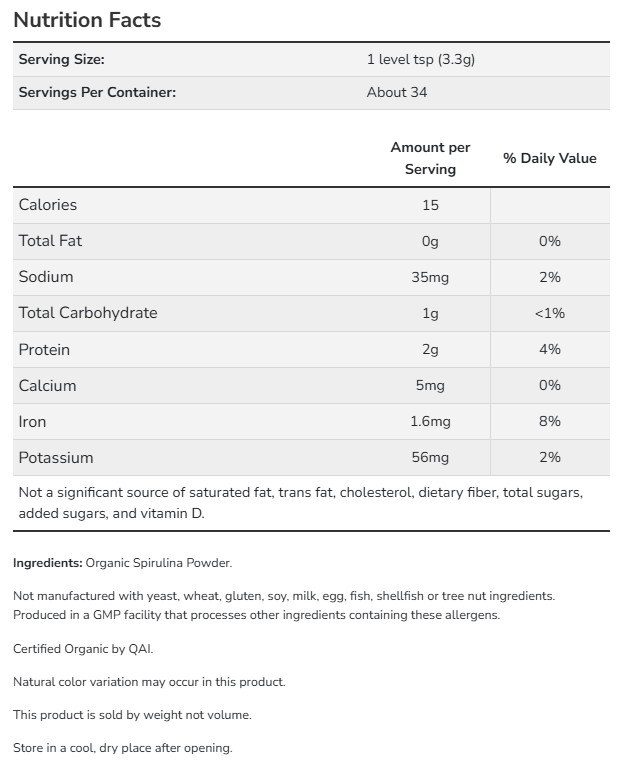Select the 'Store in a cool, dry place' line

(122, 748)
